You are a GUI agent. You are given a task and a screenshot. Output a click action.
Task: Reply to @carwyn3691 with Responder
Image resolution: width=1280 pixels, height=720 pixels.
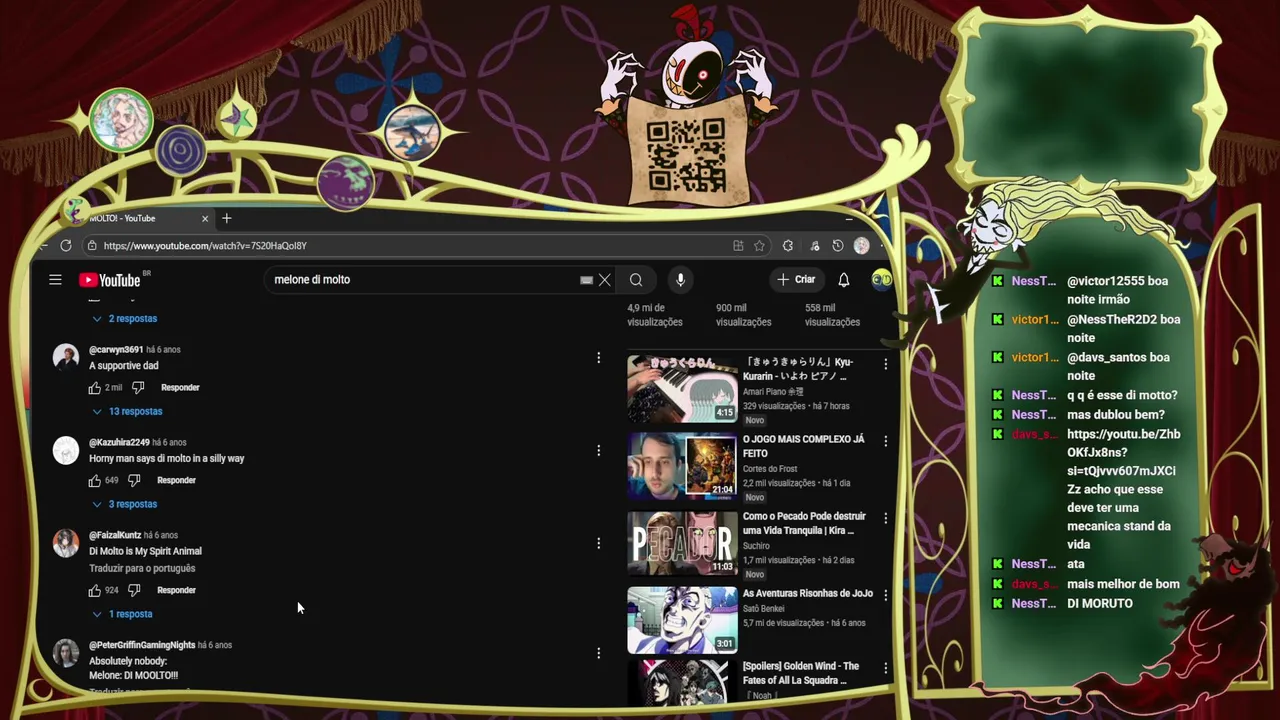(180, 387)
